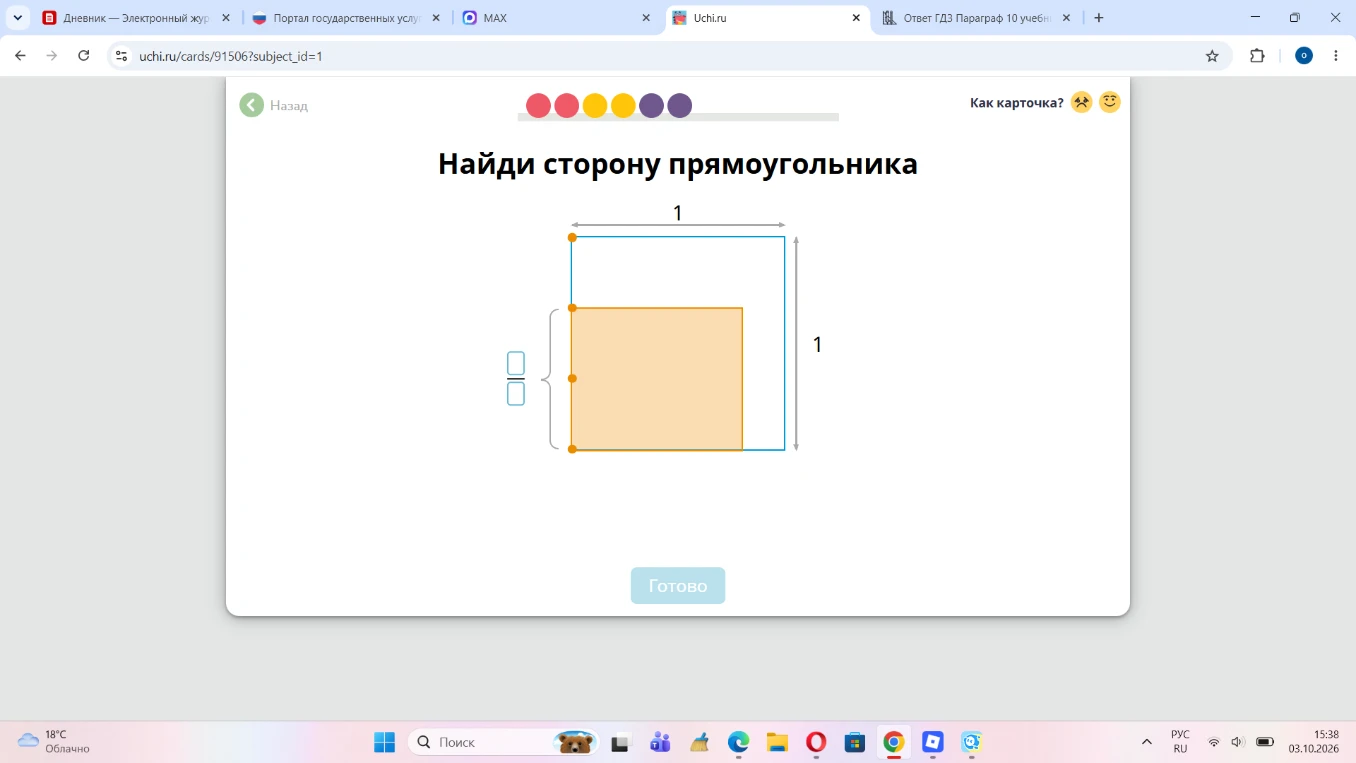Screen dimensions: 1356x763
Task: Expand the tab search dropdown arrow
Action: pos(17,18)
